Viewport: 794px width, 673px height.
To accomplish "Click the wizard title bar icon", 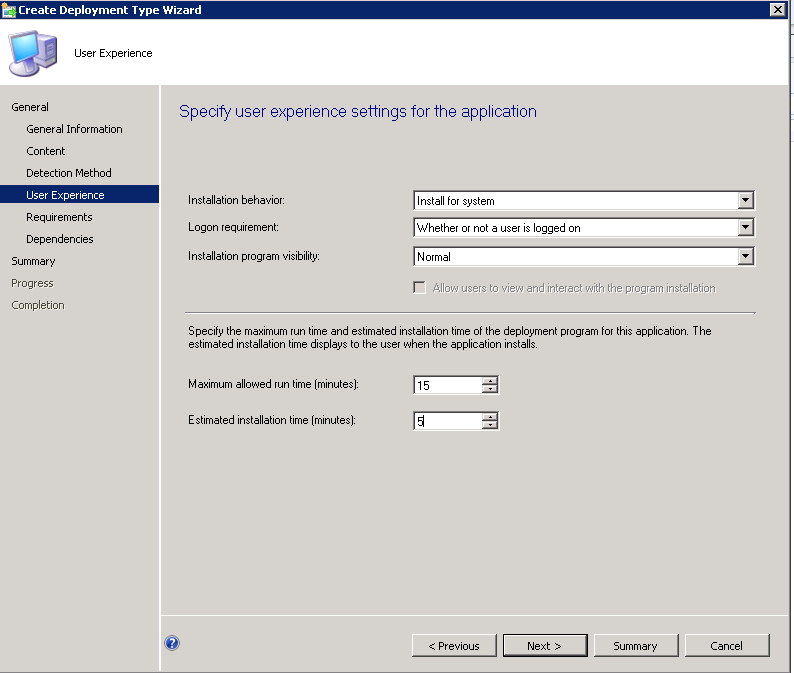I will click(9, 9).
